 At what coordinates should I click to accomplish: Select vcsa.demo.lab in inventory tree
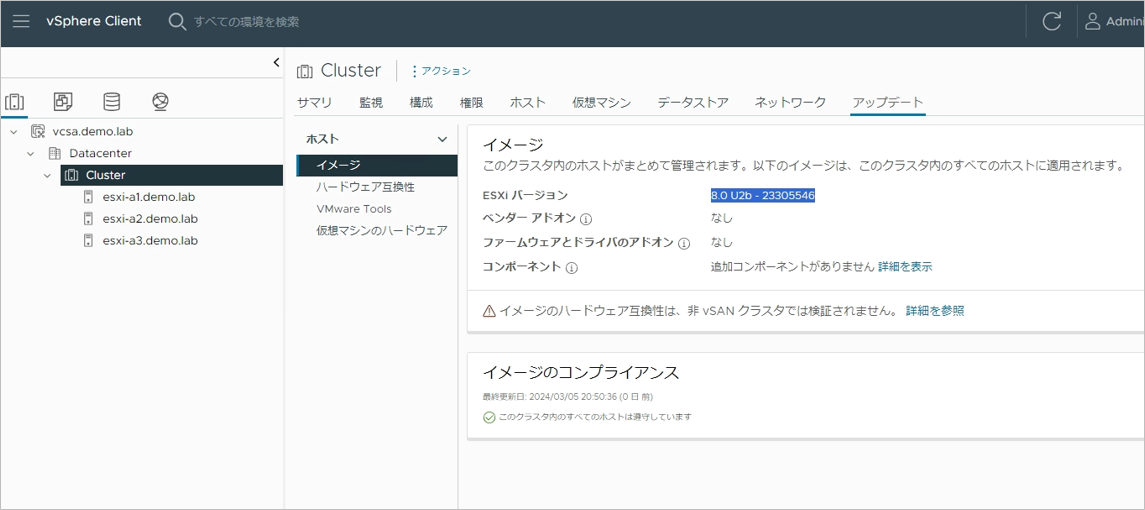(93, 132)
